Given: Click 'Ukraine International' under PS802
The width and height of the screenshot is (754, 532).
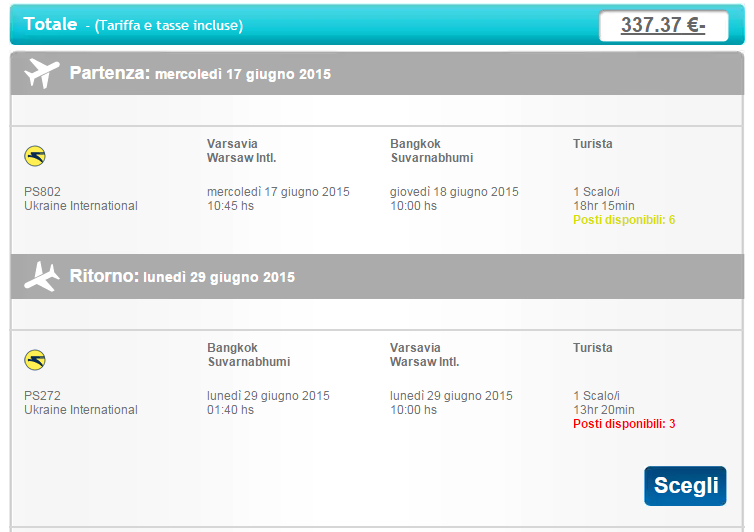Looking at the screenshot, I should [81, 206].
